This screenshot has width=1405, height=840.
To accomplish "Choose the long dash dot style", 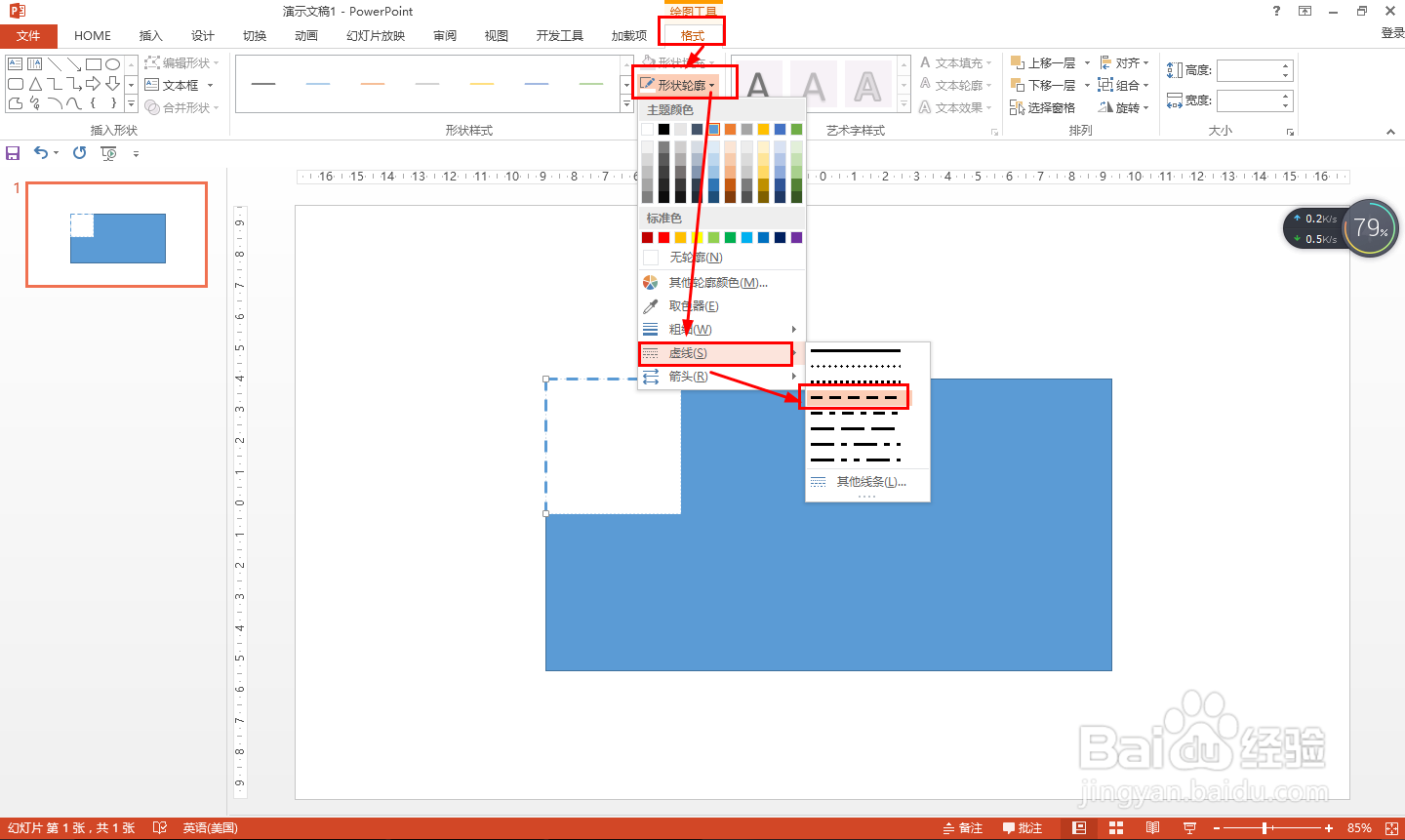I will point(855,445).
